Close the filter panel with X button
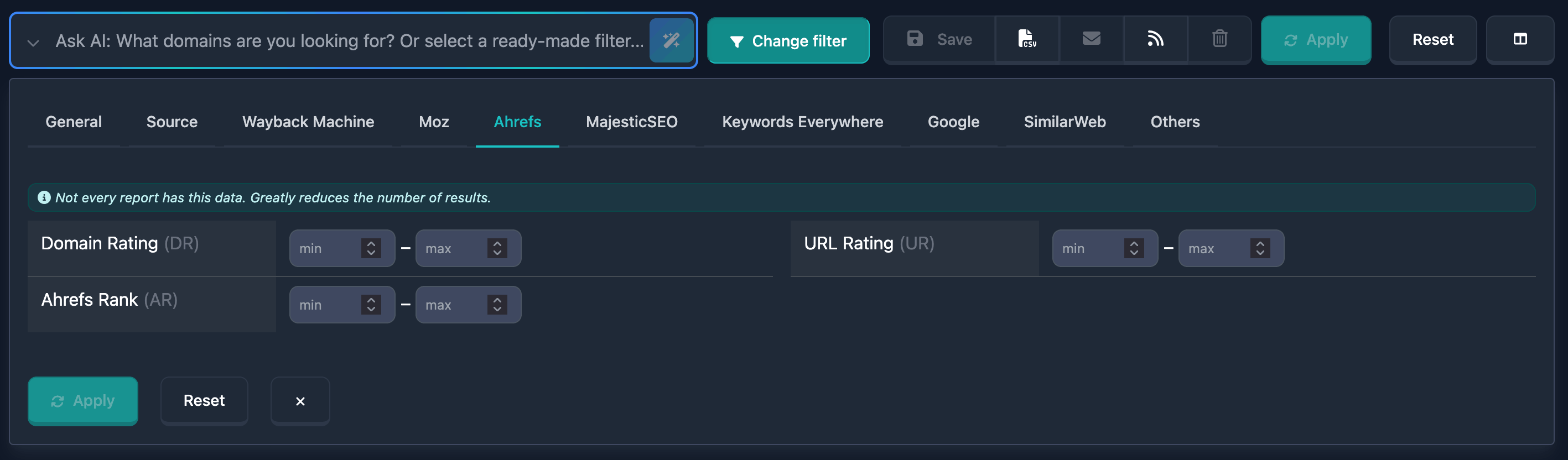 coord(299,400)
